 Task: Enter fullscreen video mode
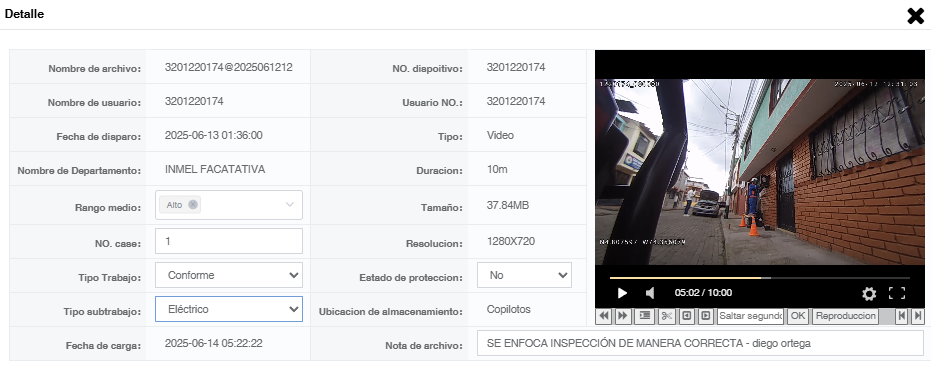[897, 293]
